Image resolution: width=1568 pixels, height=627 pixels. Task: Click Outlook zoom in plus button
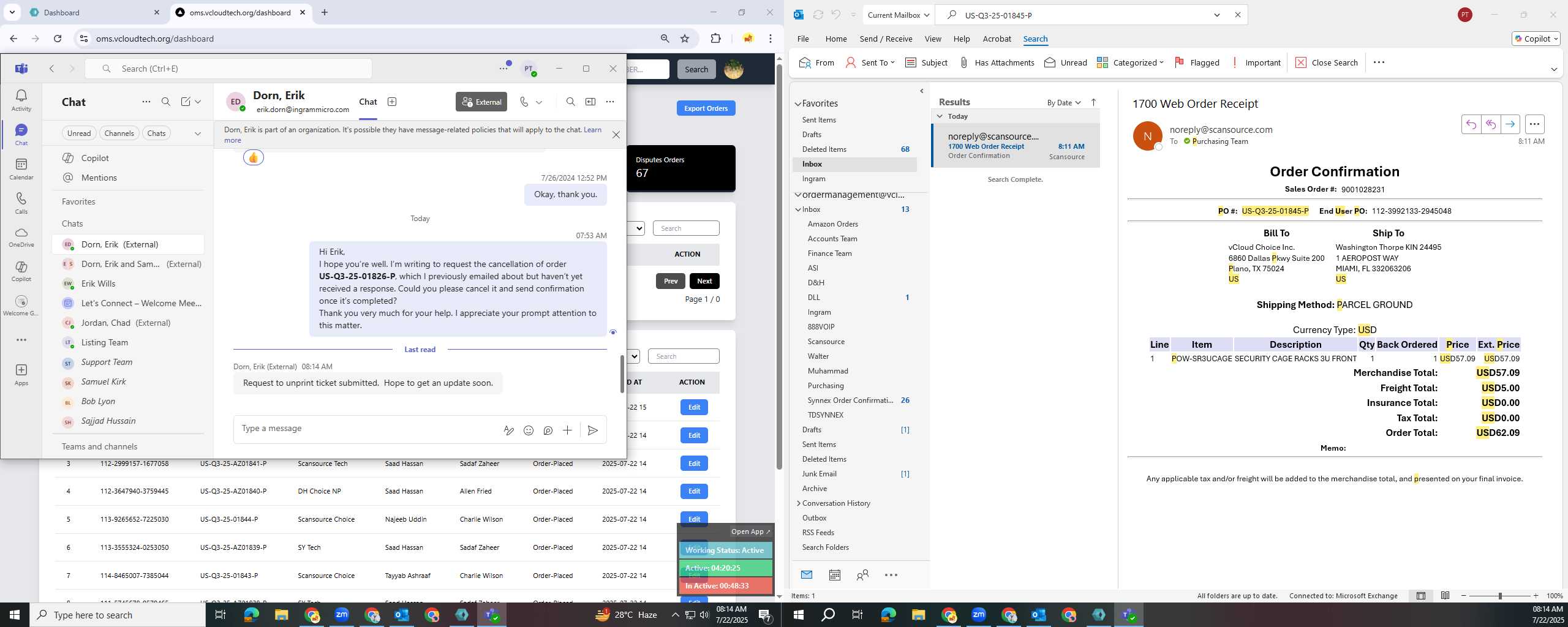1536,596
